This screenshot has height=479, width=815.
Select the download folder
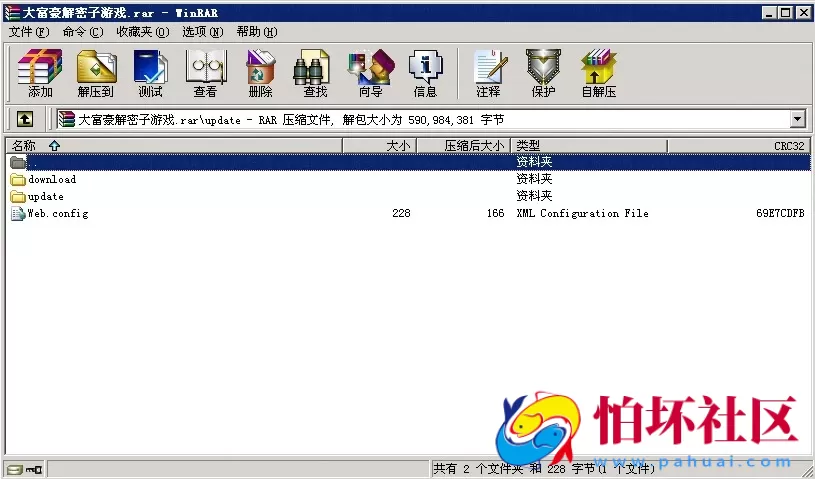(52, 180)
